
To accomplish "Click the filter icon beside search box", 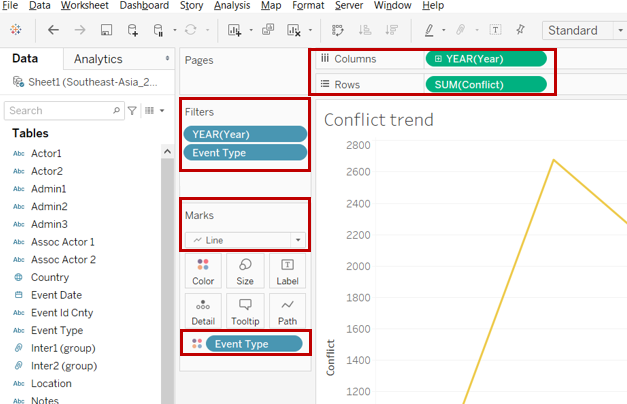I will coord(132,110).
